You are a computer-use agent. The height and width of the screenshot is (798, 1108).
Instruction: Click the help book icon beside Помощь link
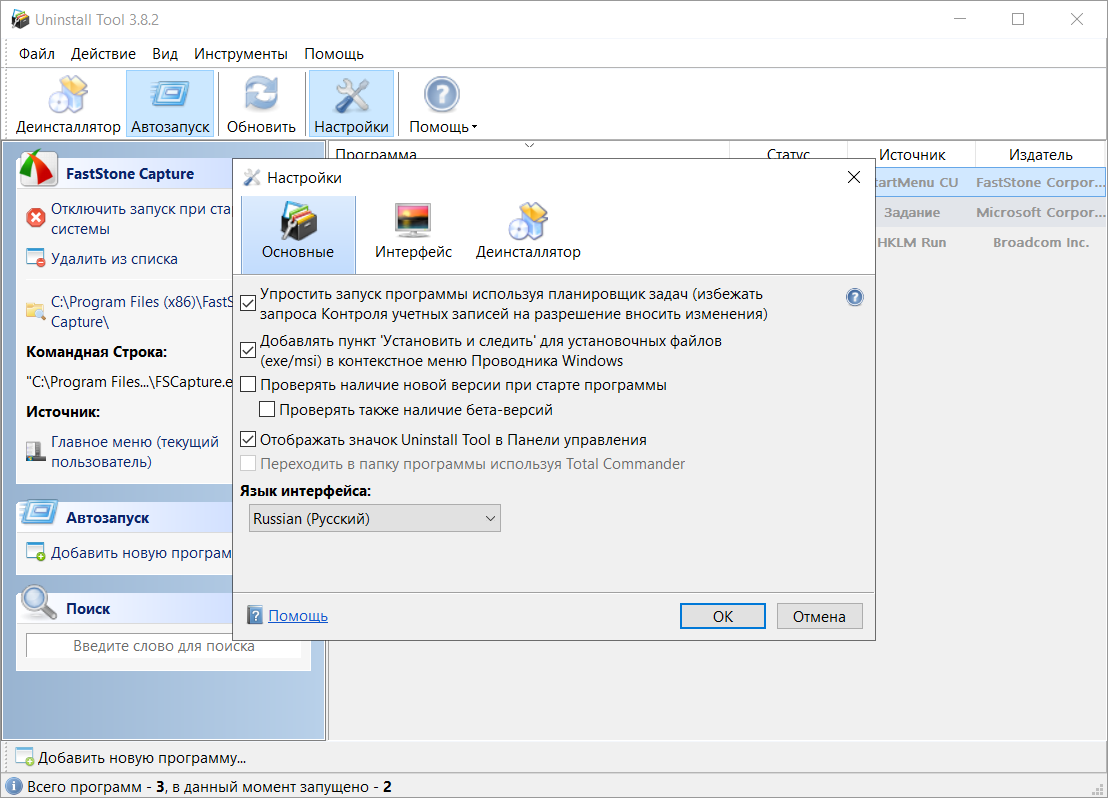(255, 615)
